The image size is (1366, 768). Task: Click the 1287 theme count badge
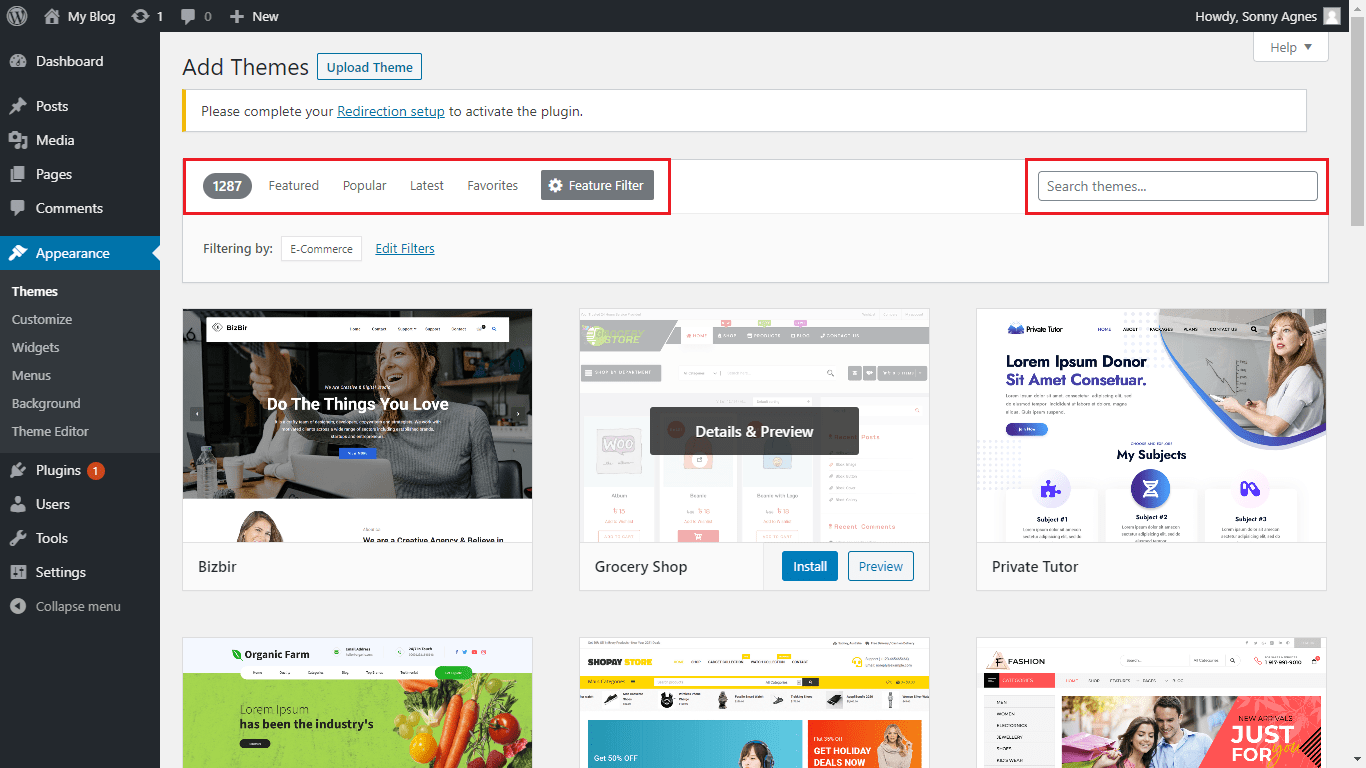point(227,185)
